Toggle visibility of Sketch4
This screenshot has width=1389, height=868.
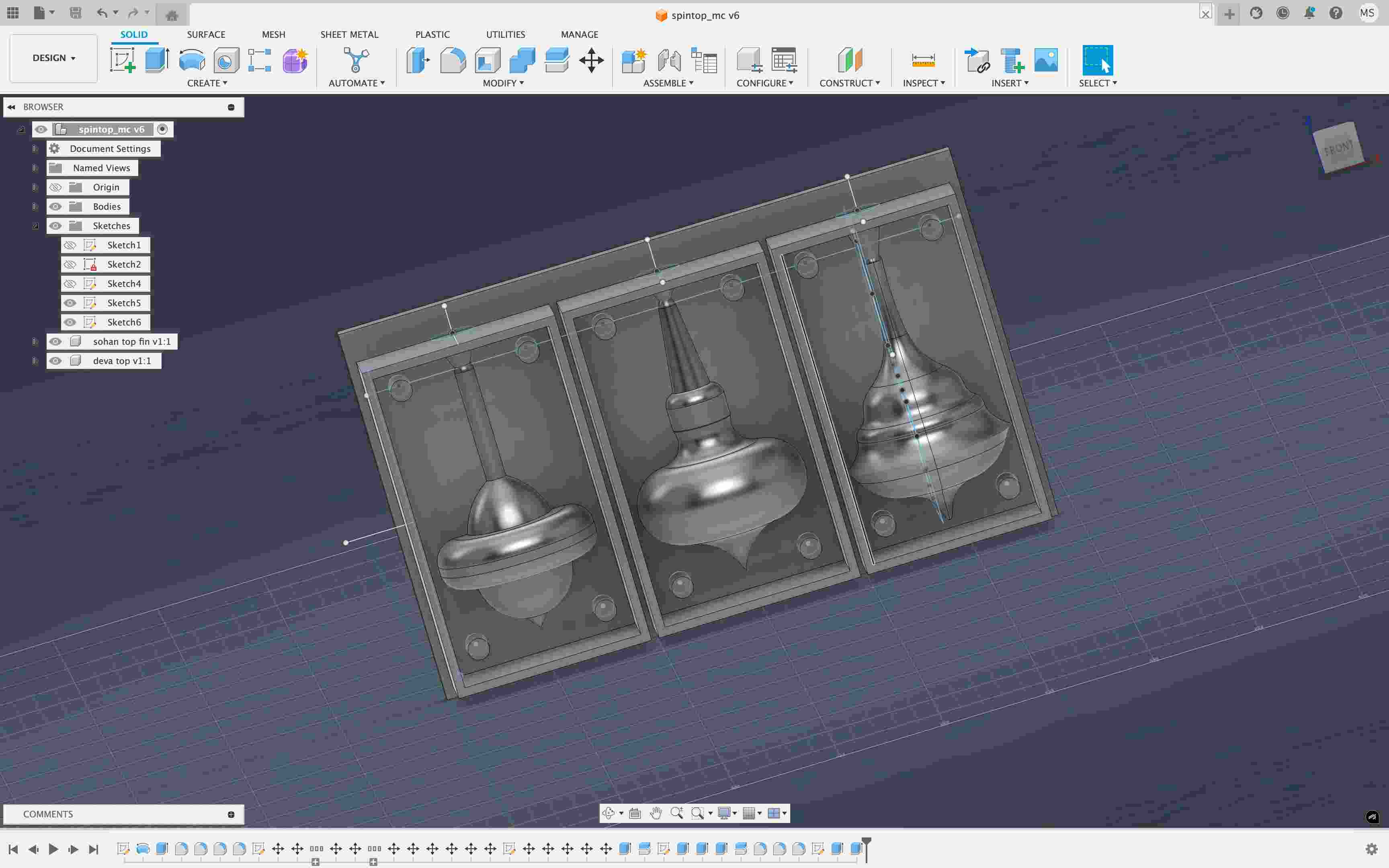70,284
